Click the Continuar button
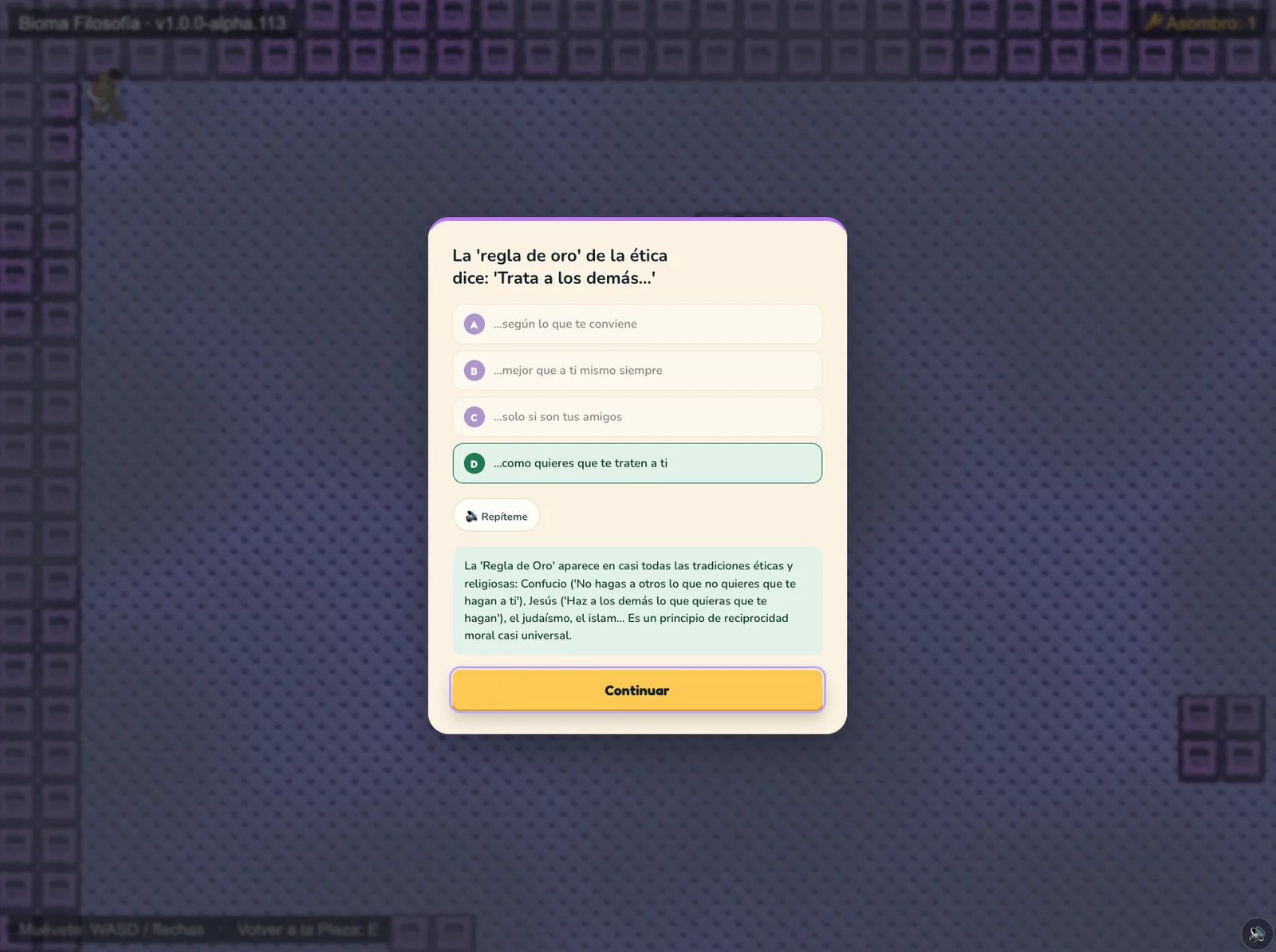1276x952 pixels. coord(637,690)
